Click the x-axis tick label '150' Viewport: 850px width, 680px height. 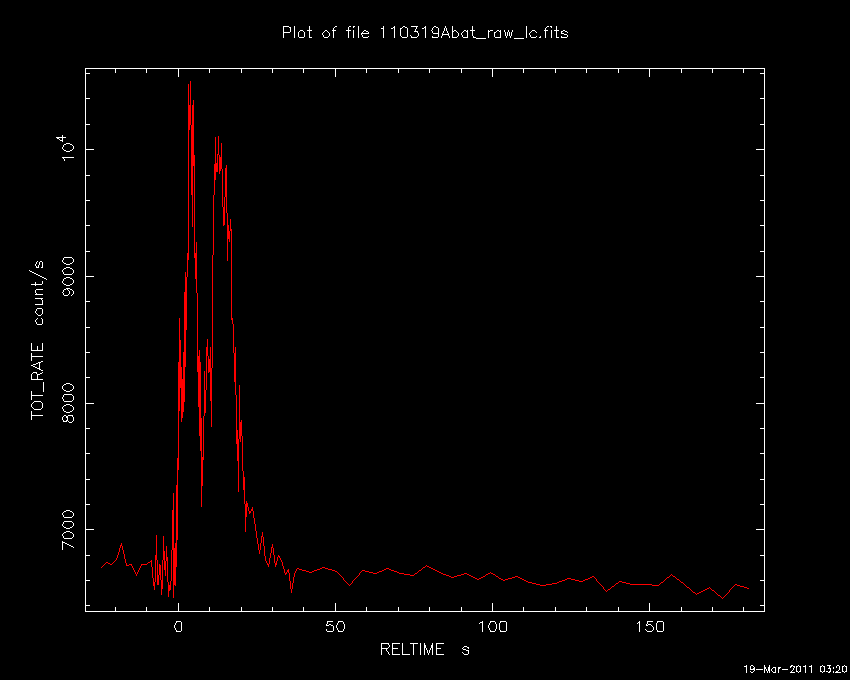pyautogui.click(x=649, y=627)
